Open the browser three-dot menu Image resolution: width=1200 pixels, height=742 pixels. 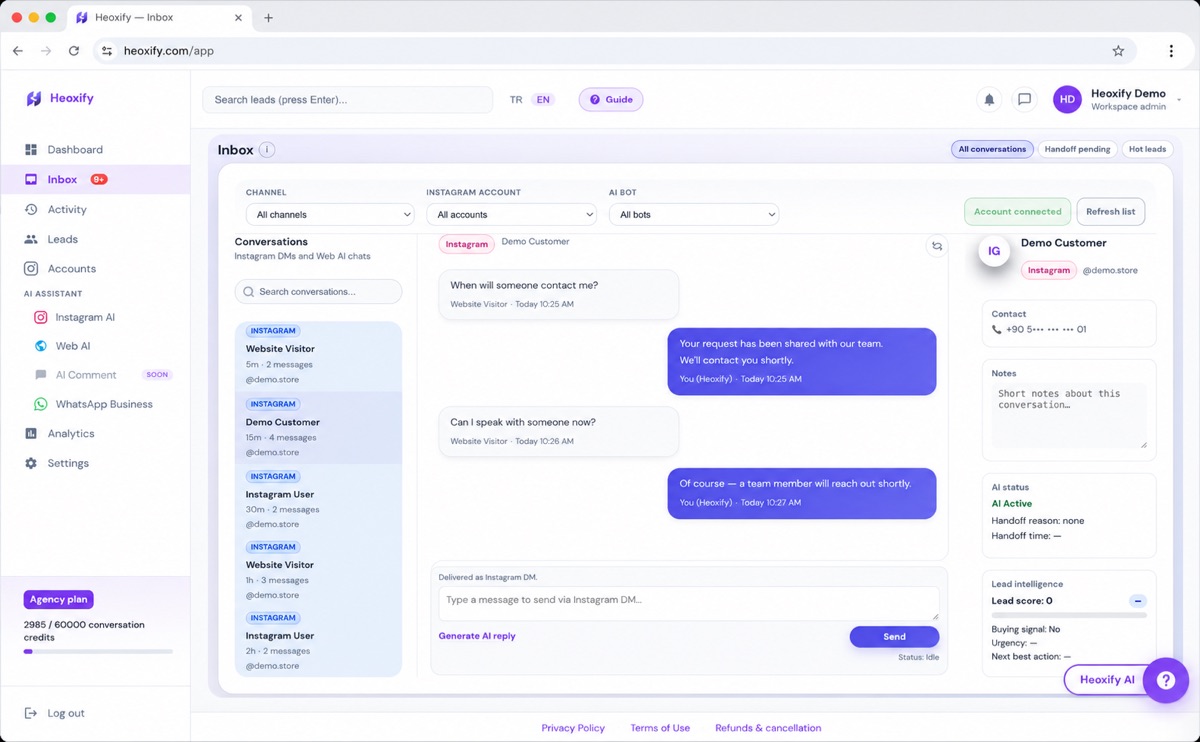[x=1171, y=51]
